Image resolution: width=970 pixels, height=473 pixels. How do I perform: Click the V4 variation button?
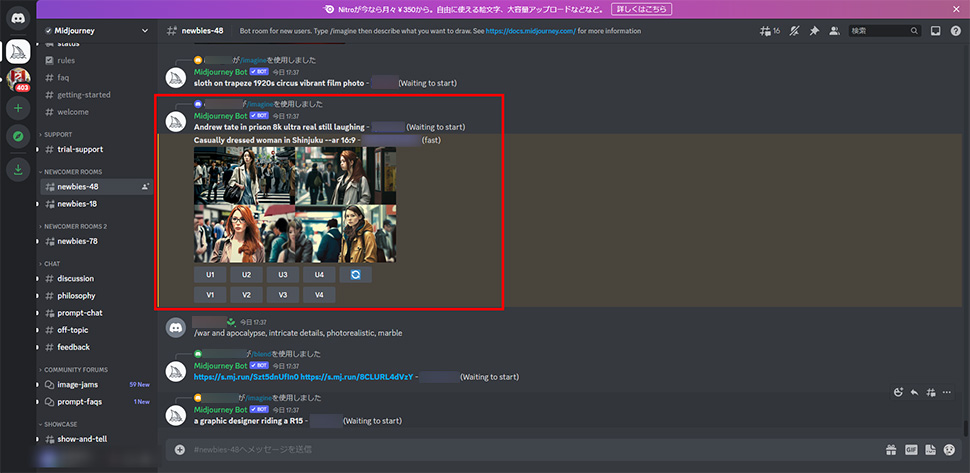[319, 295]
